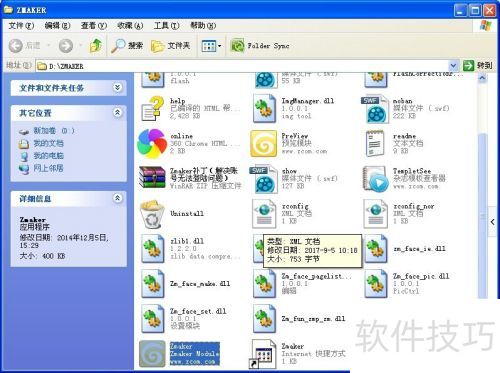Expand the File and Folder Tasks panel
The height and width of the screenshot is (373, 500).
(117, 88)
